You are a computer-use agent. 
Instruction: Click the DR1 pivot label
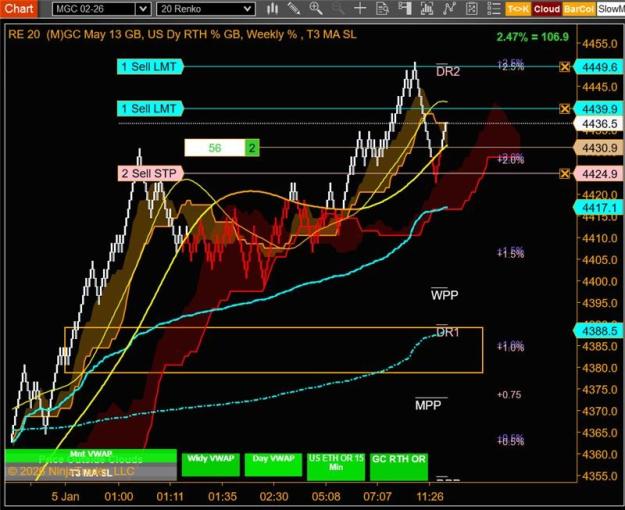(x=448, y=332)
